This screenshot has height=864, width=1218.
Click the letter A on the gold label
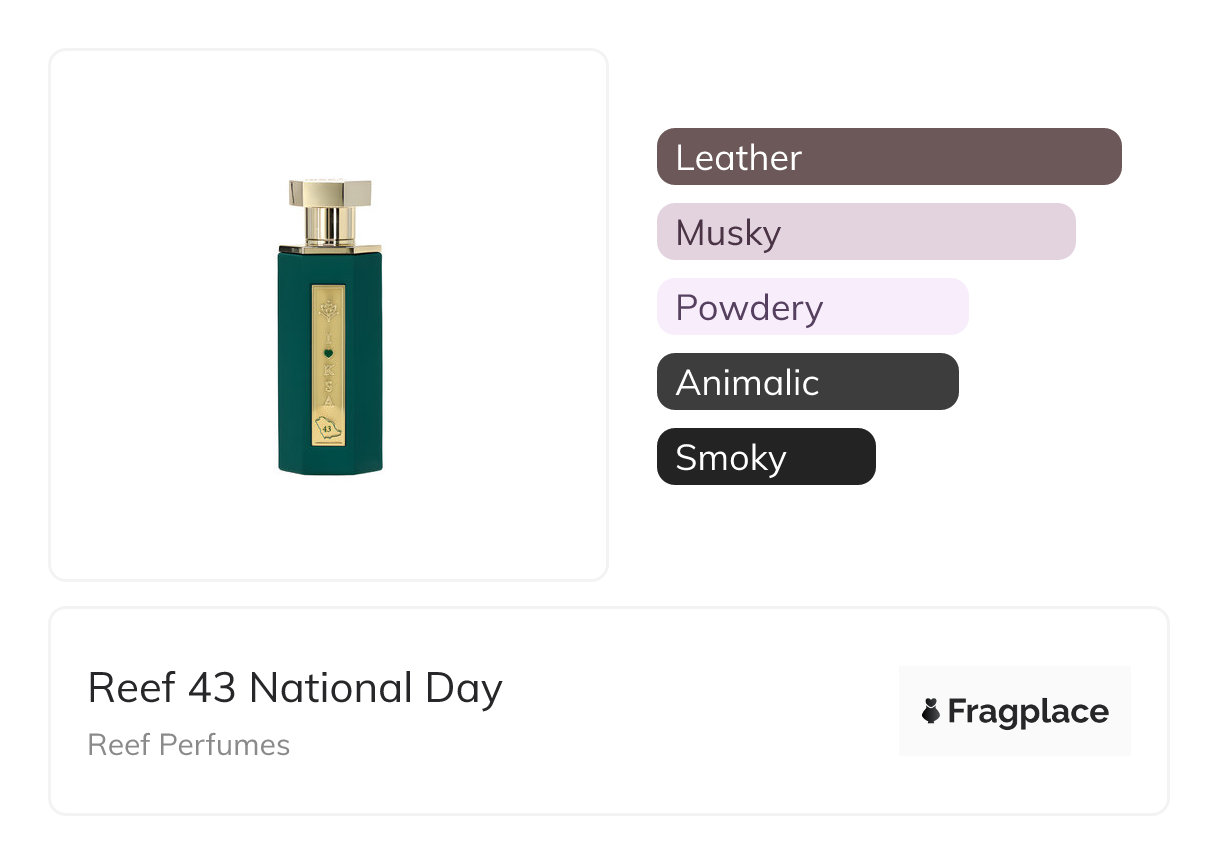(328, 403)
